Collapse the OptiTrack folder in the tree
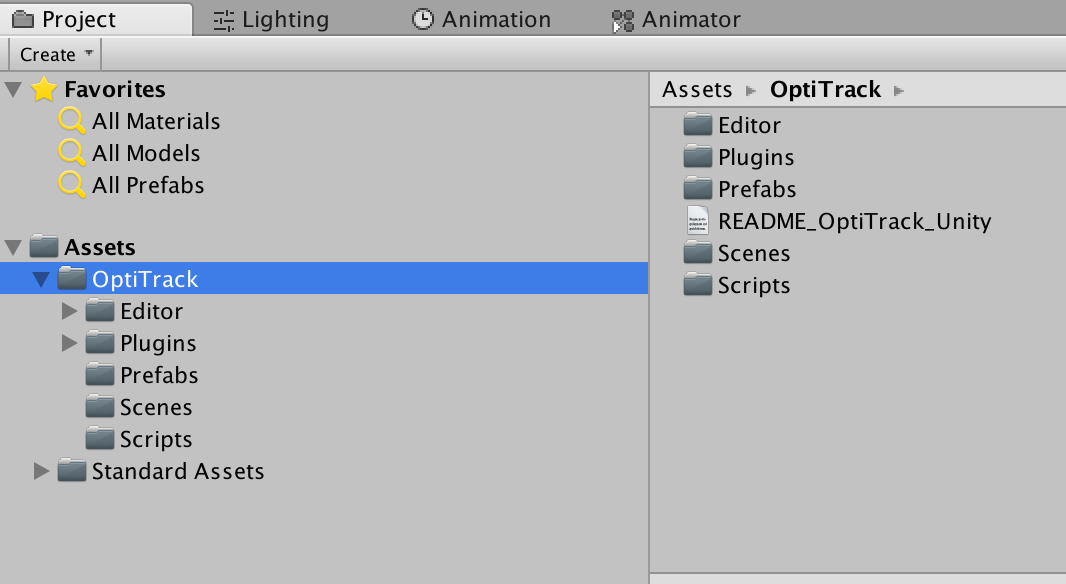The height and width of the screenshot is (584, 1066). (42, 279)
